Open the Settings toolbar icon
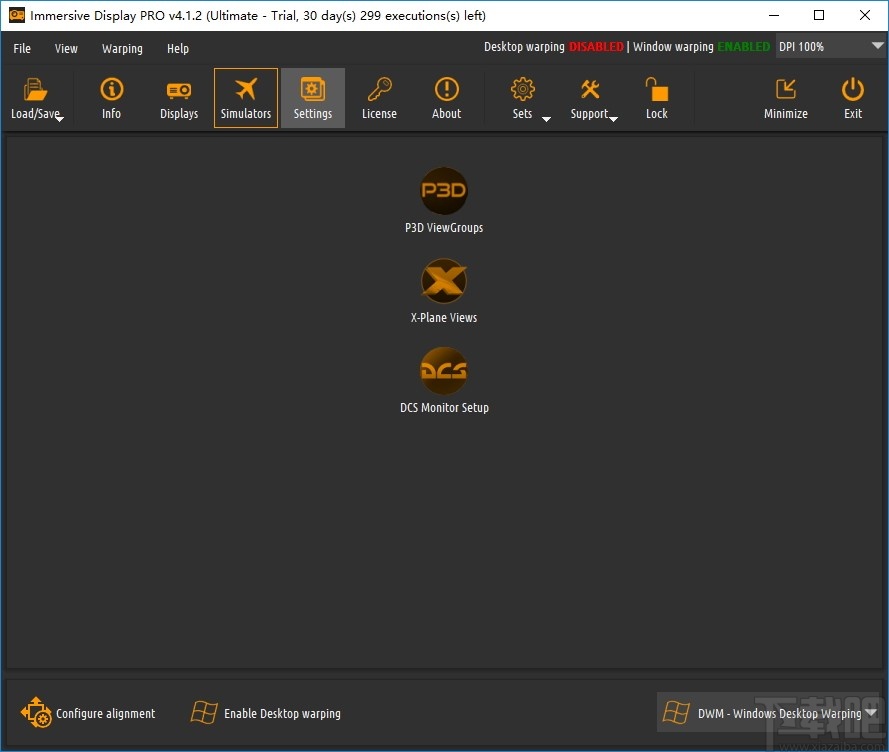The image size is (889, 752). coord(313,90)
